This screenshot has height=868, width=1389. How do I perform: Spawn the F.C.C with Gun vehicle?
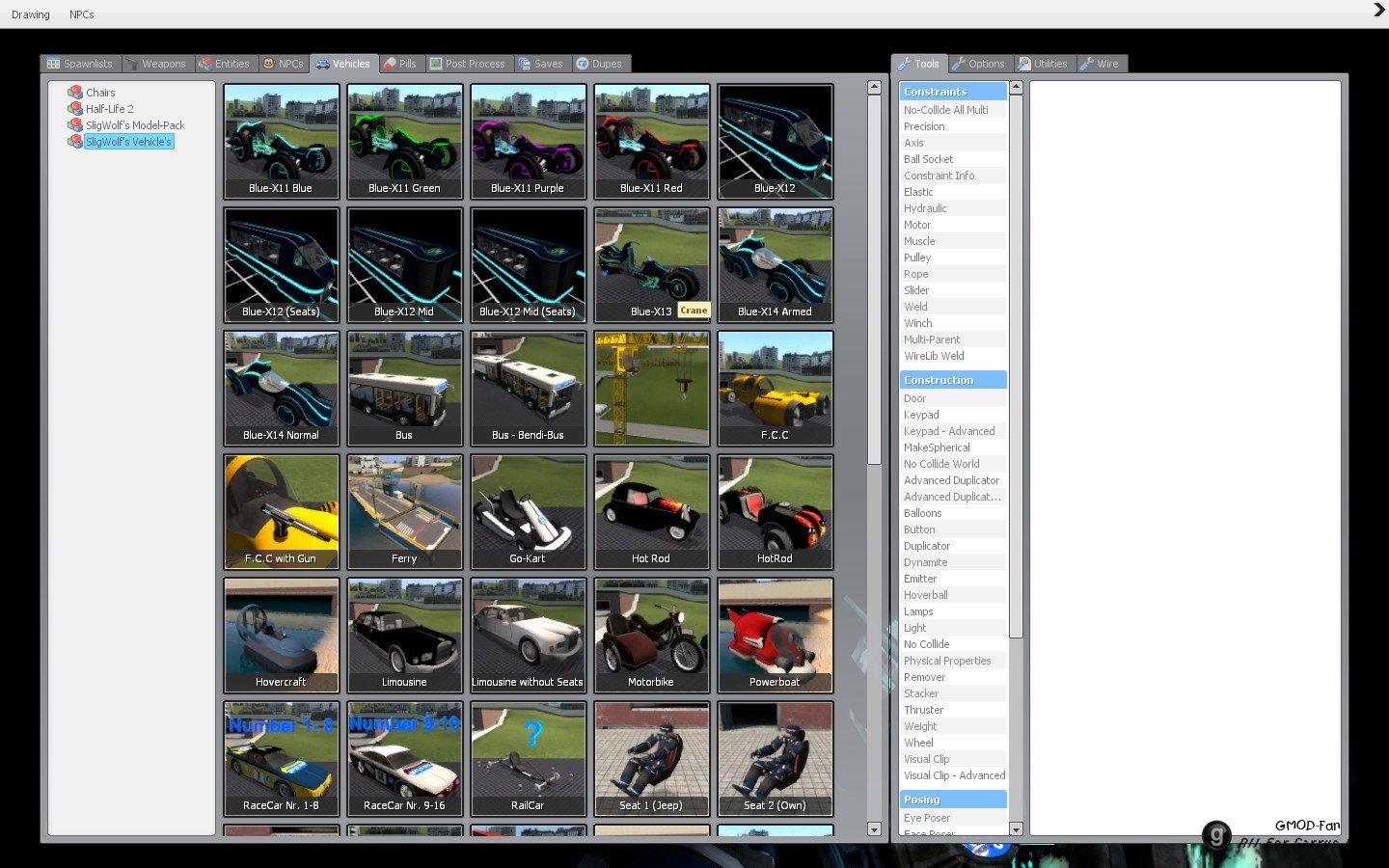point(281,512)
